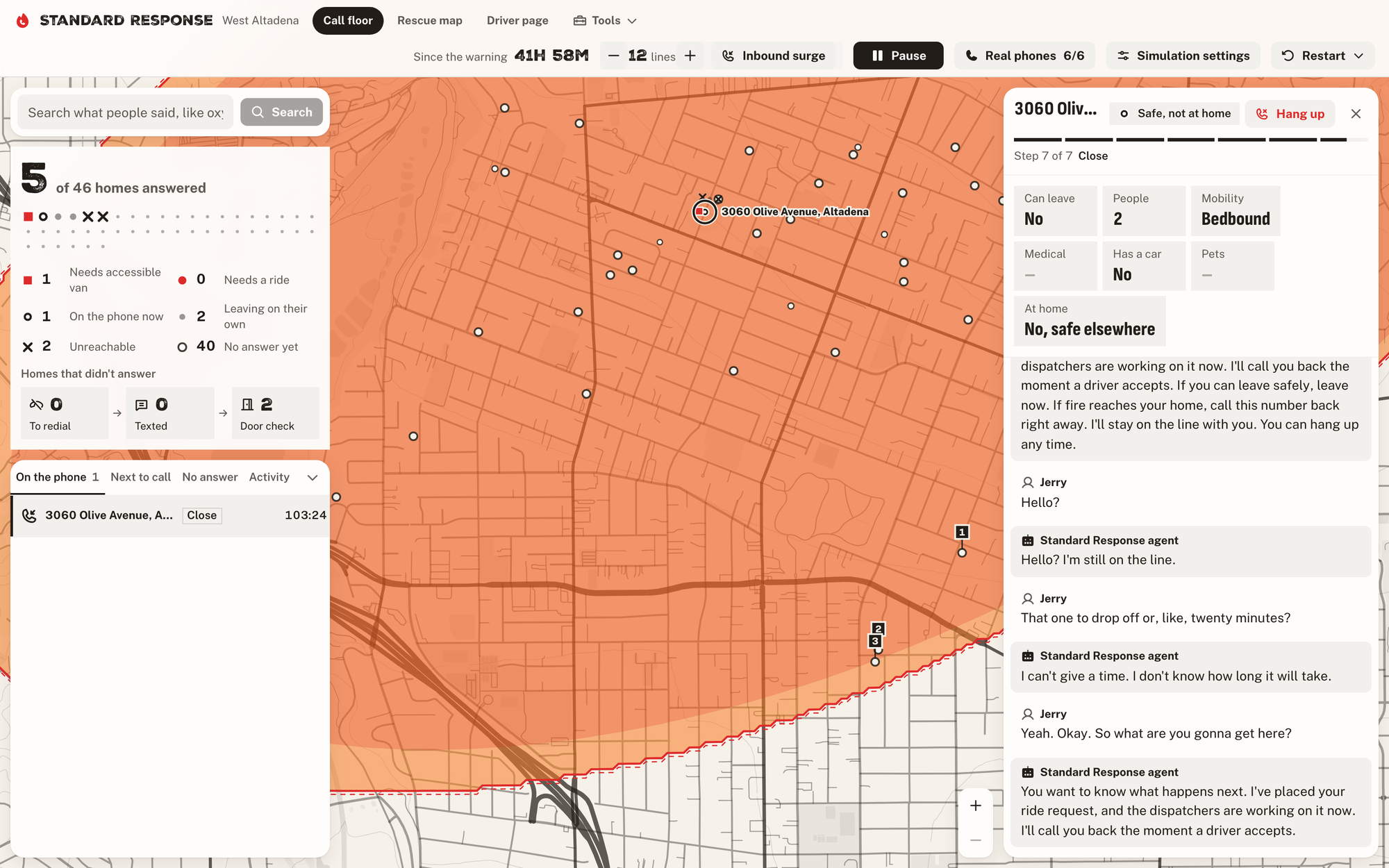Open the Driver page tab
The height and width of the screenshot is (868, 1389).
tap(517, 21)
